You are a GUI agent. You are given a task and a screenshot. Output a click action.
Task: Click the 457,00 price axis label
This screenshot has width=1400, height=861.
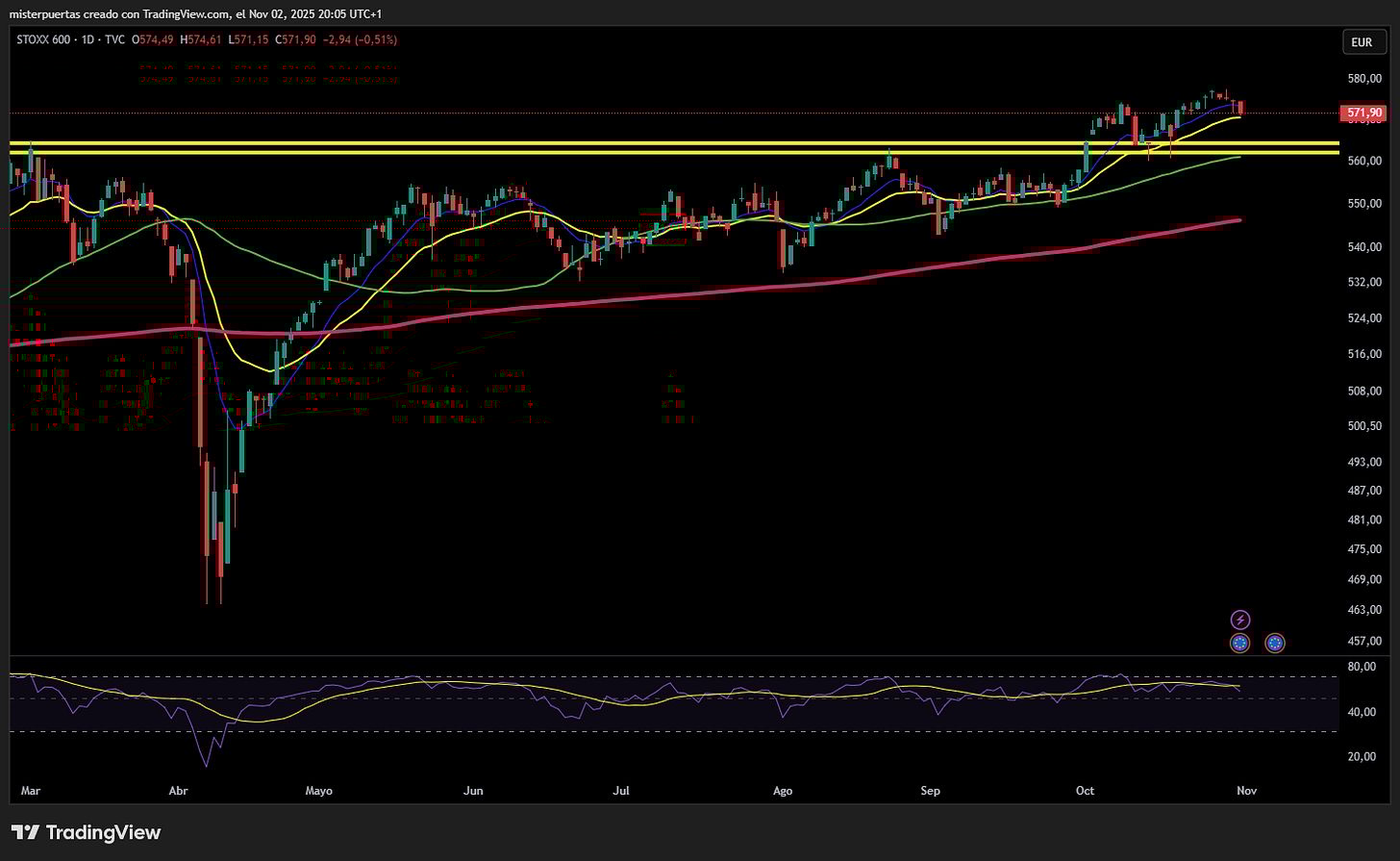click(1364, 641)
